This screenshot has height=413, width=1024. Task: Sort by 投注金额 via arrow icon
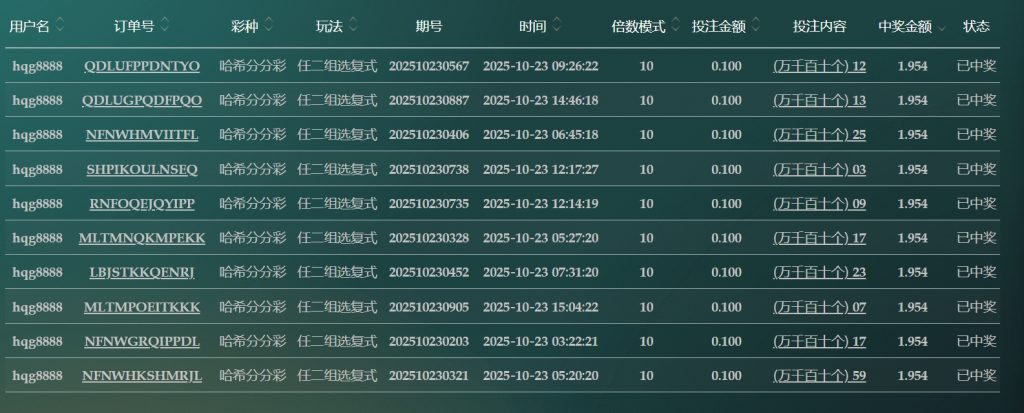point(754,24)
